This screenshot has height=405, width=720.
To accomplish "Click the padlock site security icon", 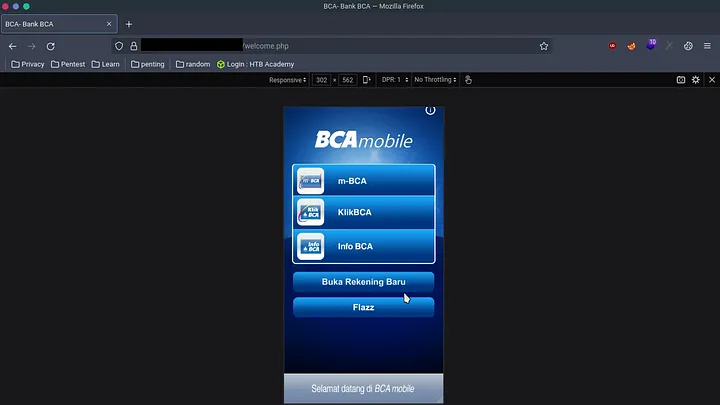I will (134, 46).
